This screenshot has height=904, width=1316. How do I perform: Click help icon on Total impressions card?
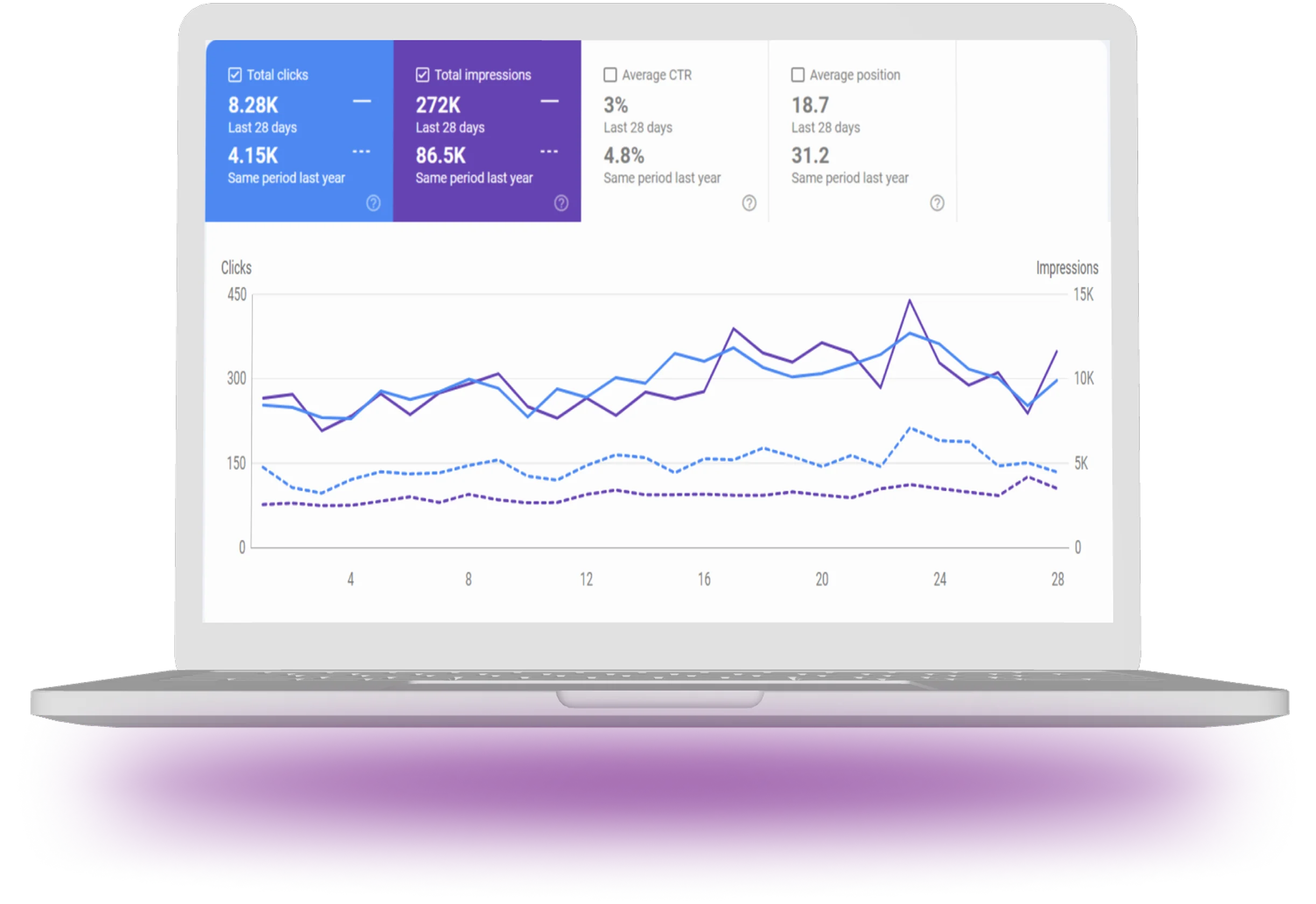[561, 203]
